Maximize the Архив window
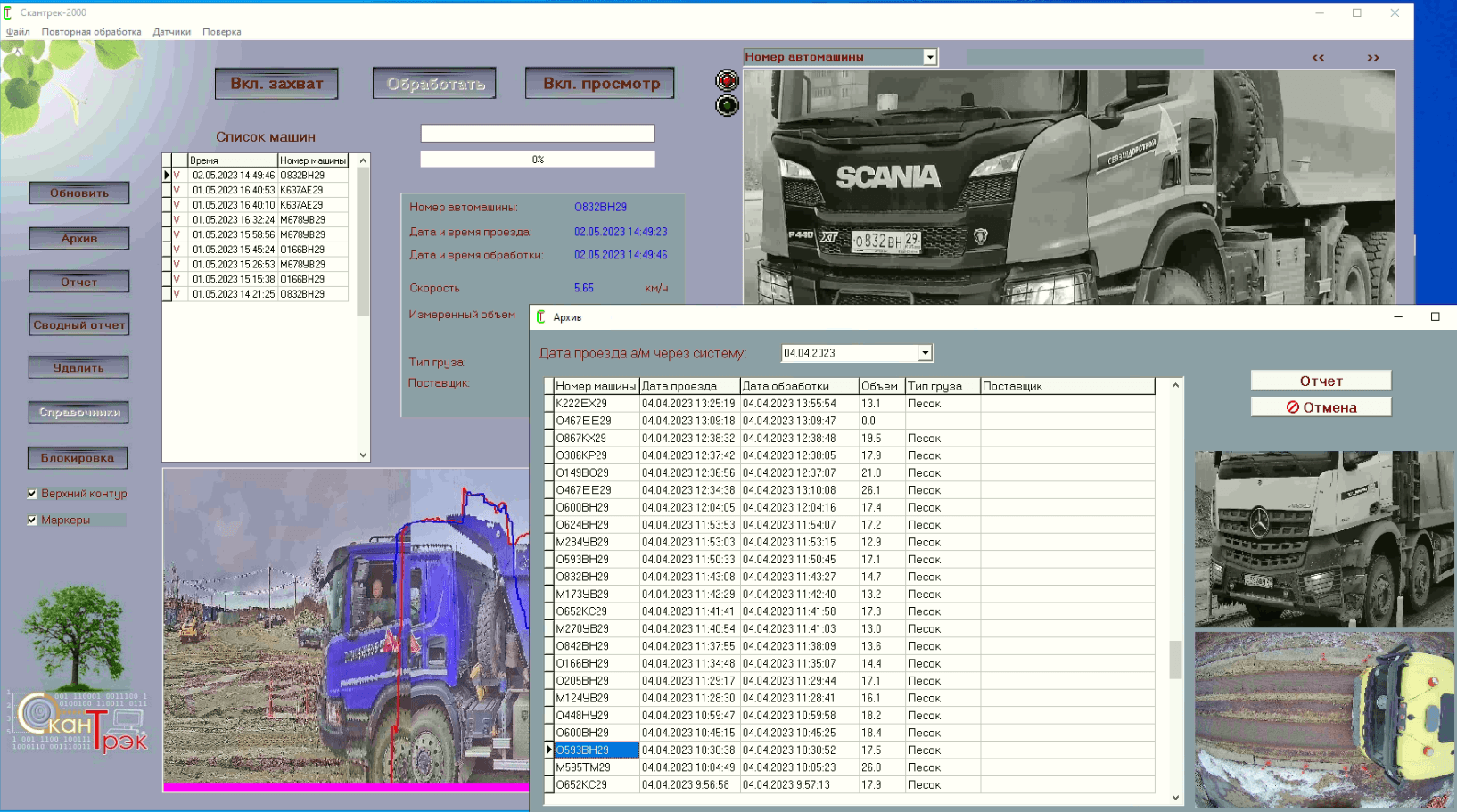 coord(1436,317)
